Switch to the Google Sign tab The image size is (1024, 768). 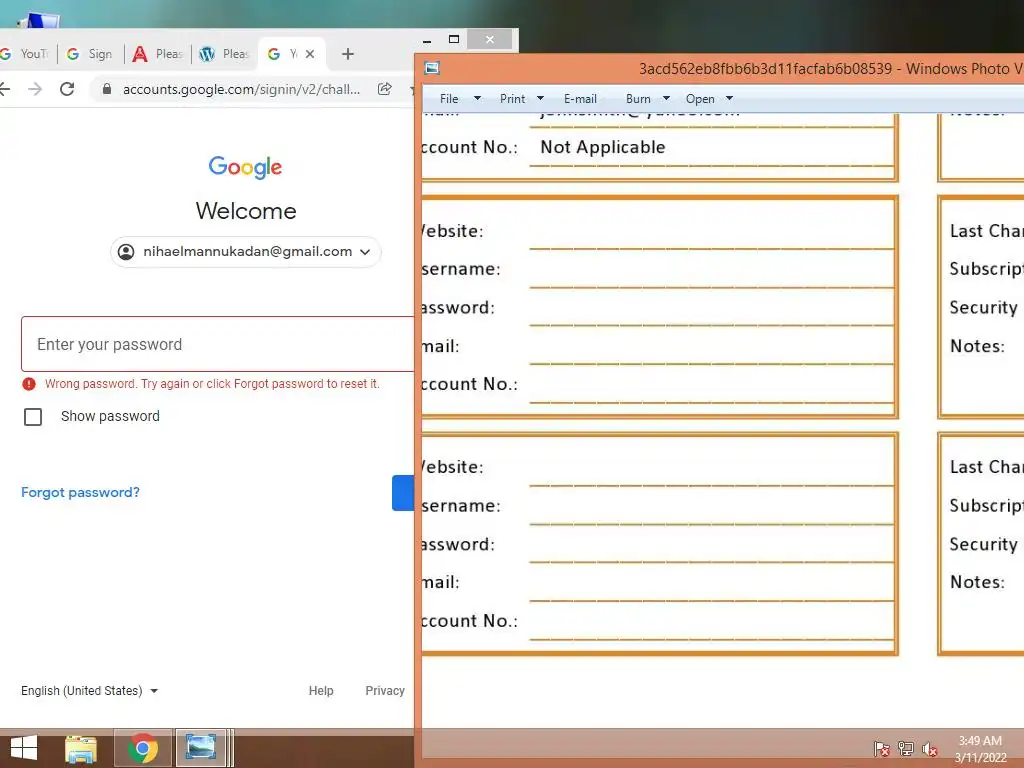pos(90,54)
